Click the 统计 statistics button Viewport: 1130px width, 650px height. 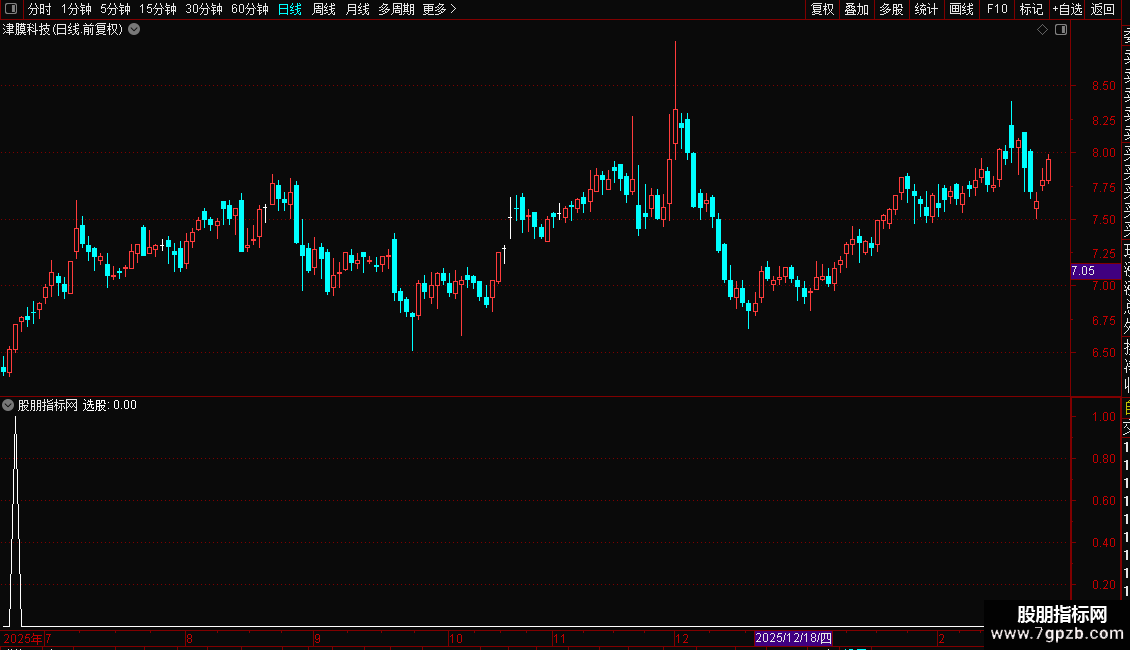click(x=926, y=9)
